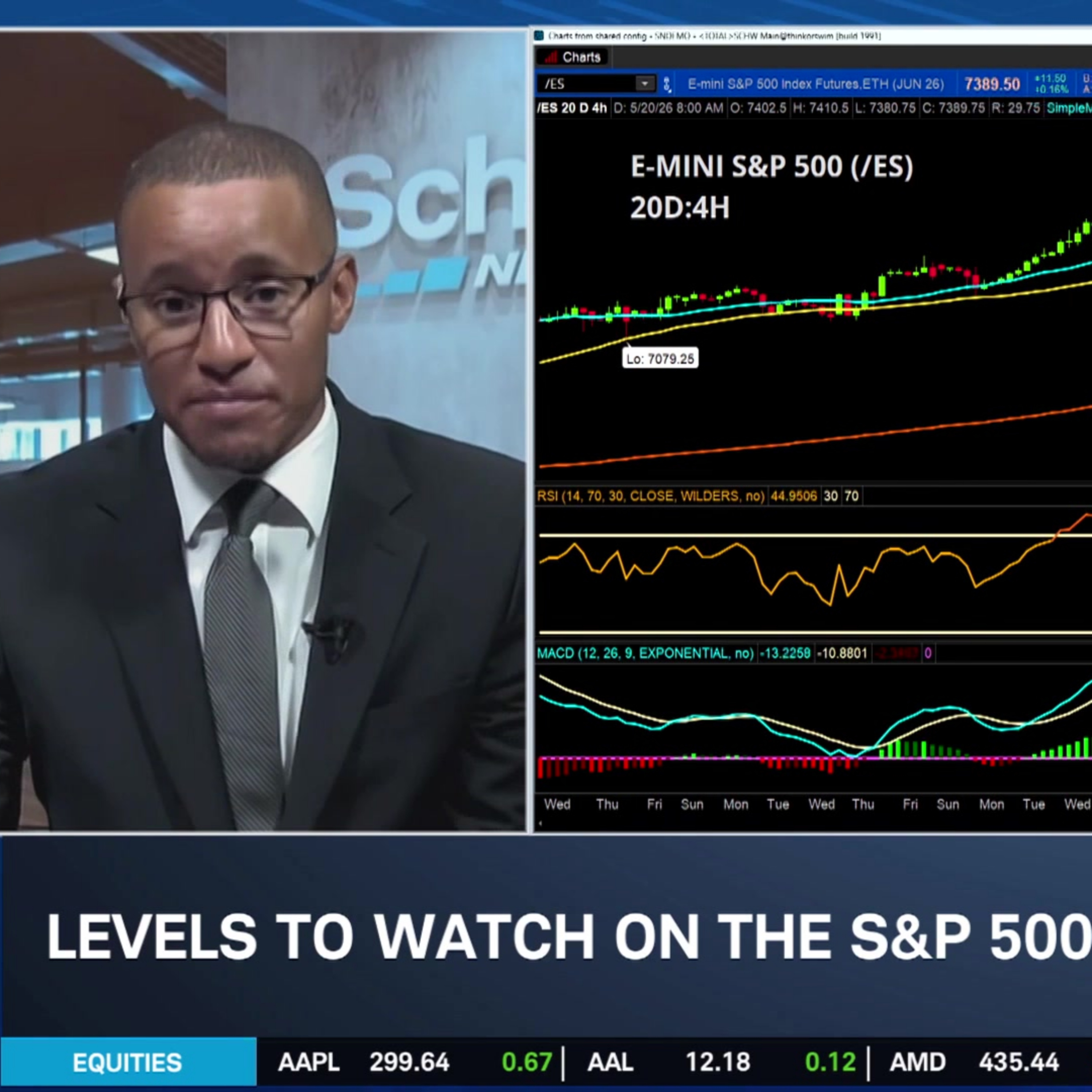1092x1092 pixels.
Task: Expand the /ES symbol dropdown arrow
Action: tap(644, 84)
